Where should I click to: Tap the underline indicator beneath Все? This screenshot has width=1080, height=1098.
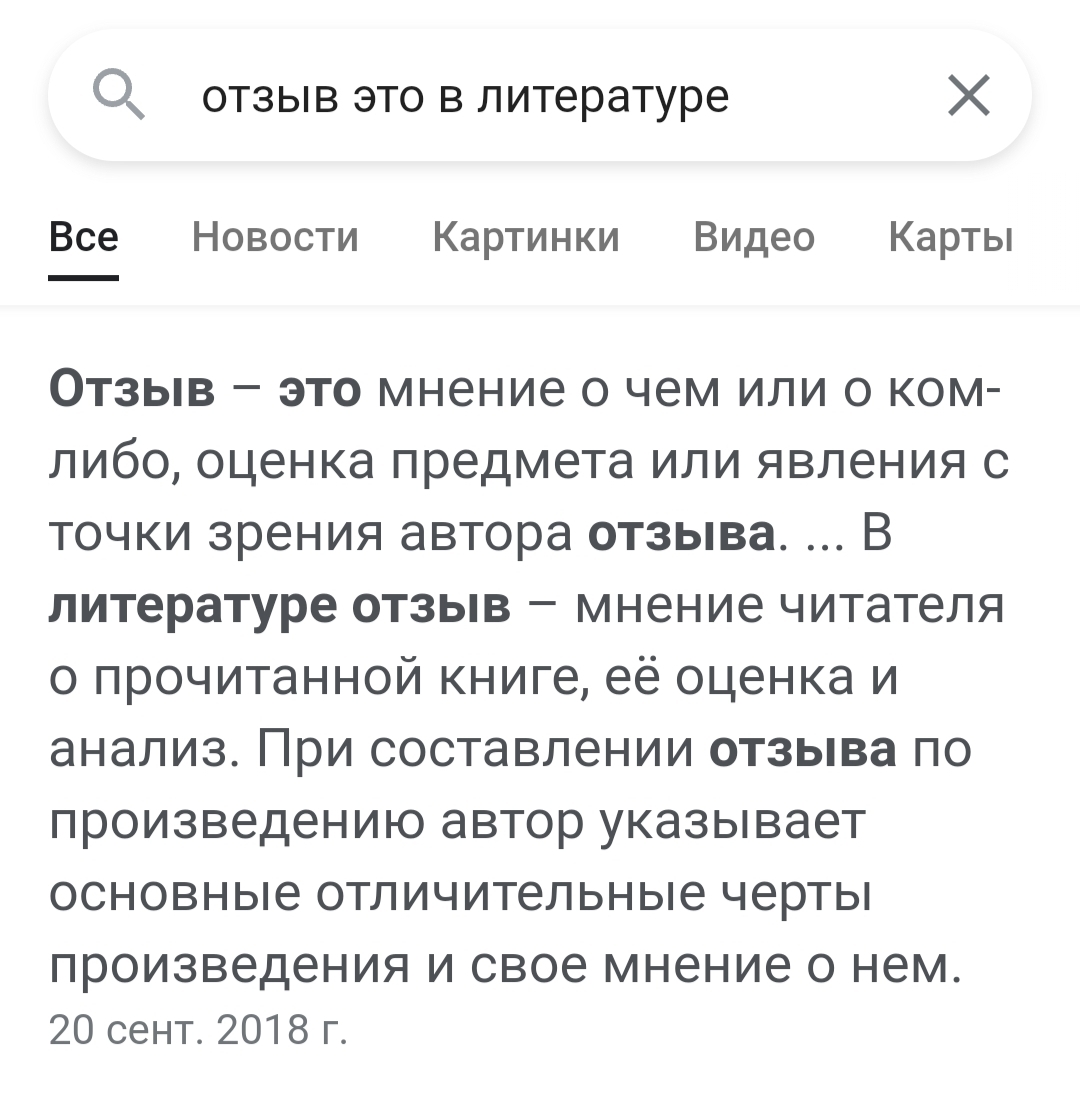coord(84,279)
